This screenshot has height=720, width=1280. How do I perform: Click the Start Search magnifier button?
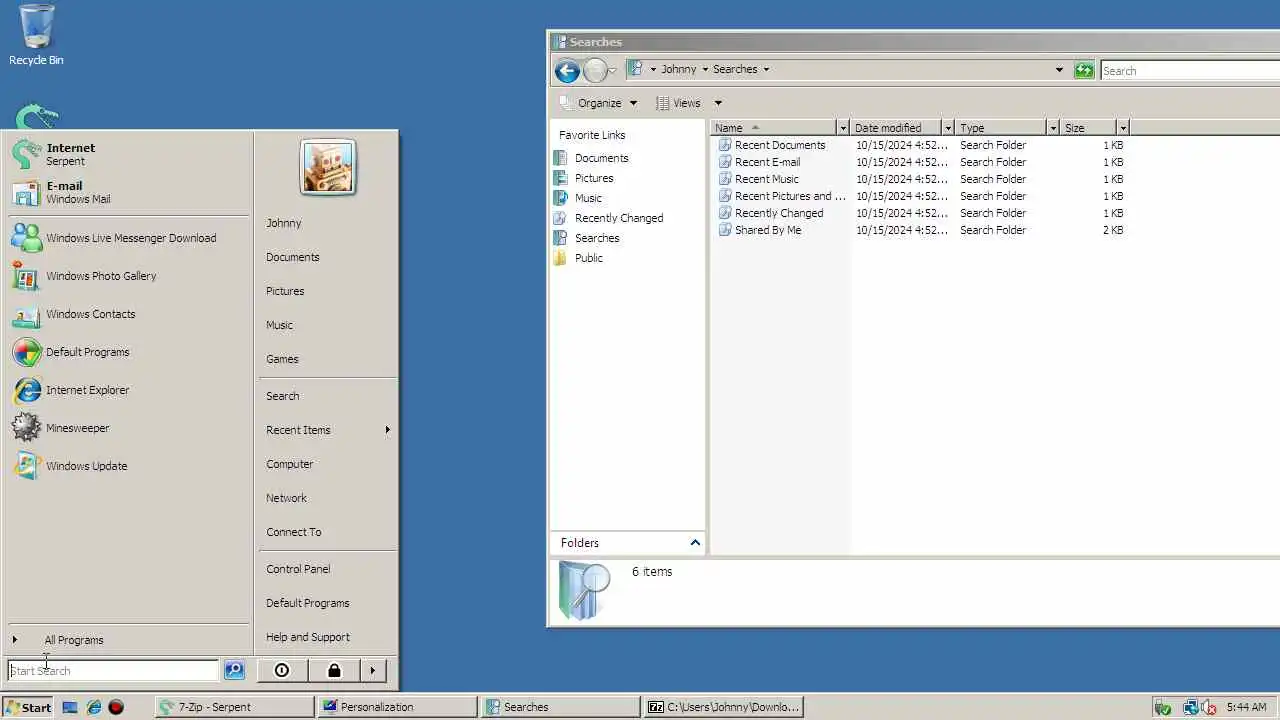point(234,671)
